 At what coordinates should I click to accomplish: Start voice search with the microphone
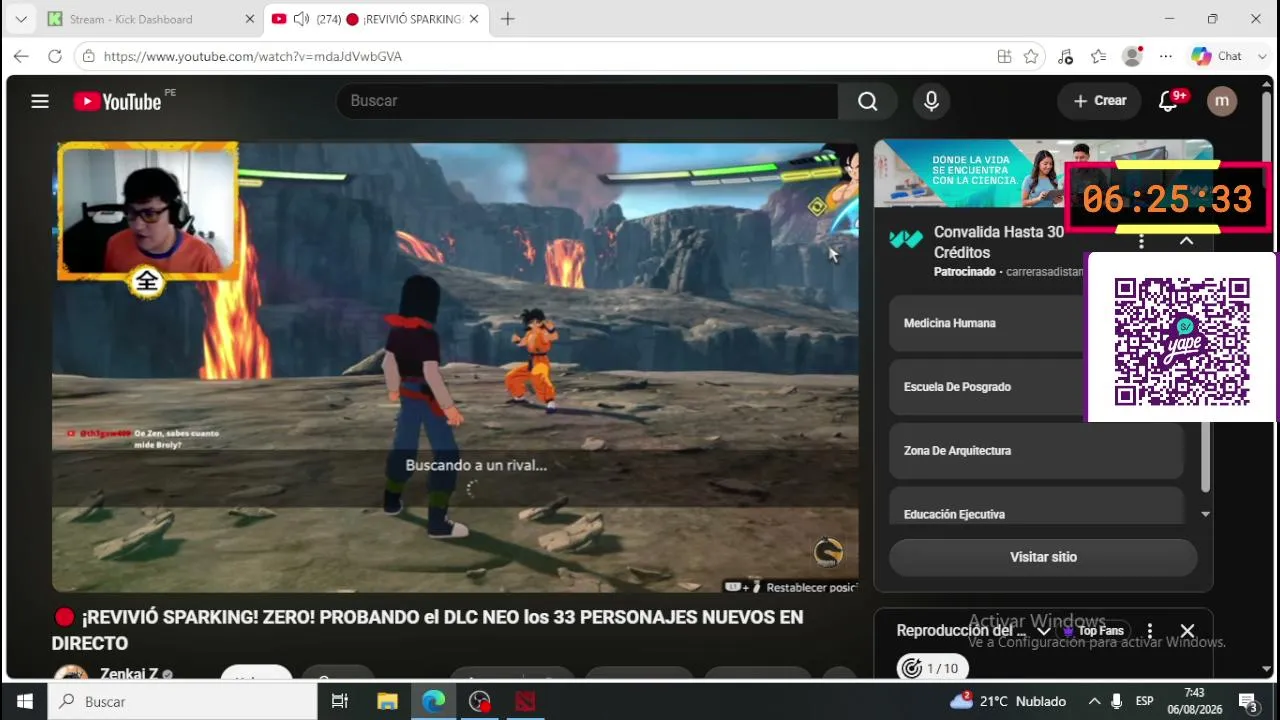pyautogui.click(x=931, y=101)
